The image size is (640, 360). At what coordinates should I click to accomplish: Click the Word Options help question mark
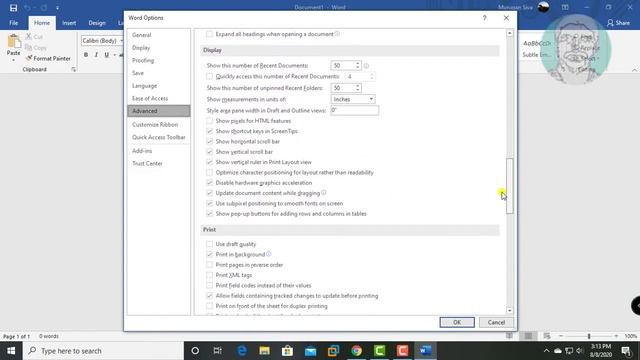pos(484,18)
